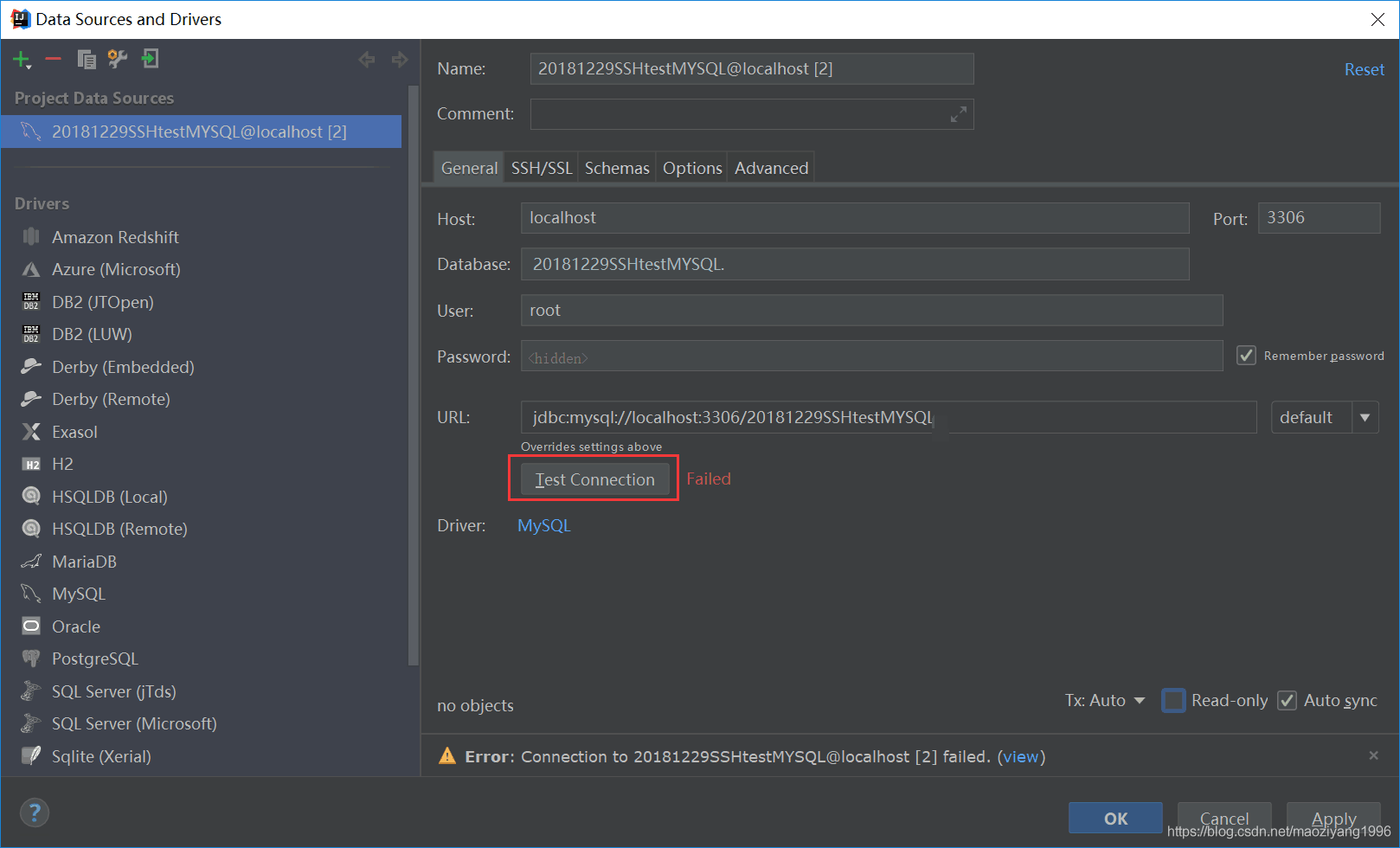
Task: Add a new data source
Action: tap(19, 59)
